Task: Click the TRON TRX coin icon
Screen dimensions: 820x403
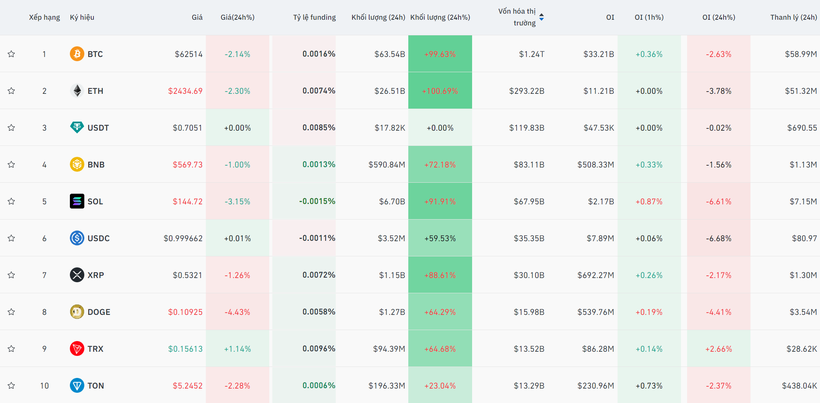Action: click(x=77, y=349)
